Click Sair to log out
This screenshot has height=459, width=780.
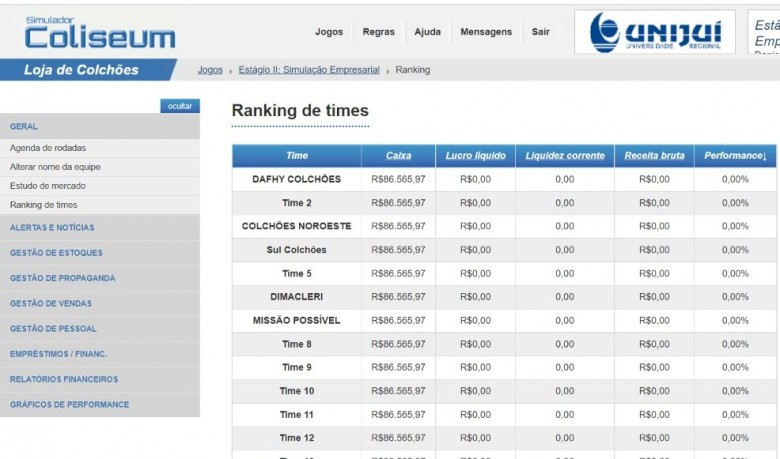(541, 32)
